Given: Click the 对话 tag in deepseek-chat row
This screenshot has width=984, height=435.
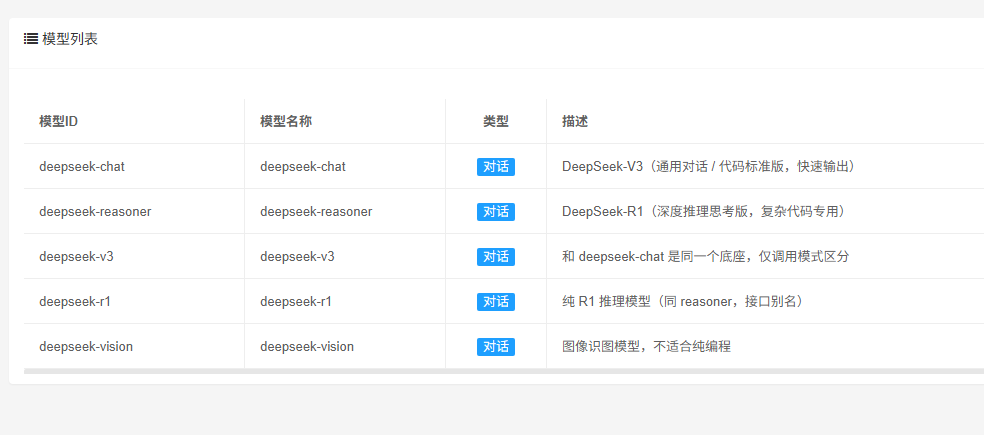Looking at the screenshot, I should 496,166.
